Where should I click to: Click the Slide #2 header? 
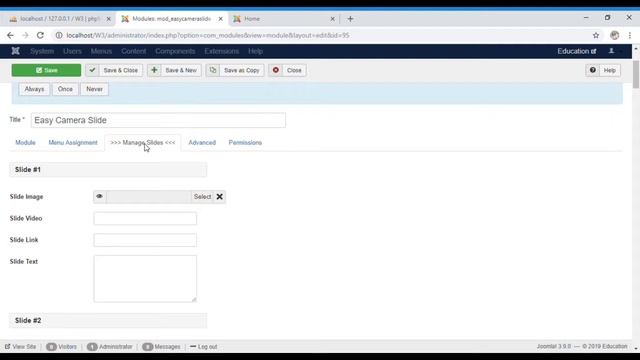108,320
